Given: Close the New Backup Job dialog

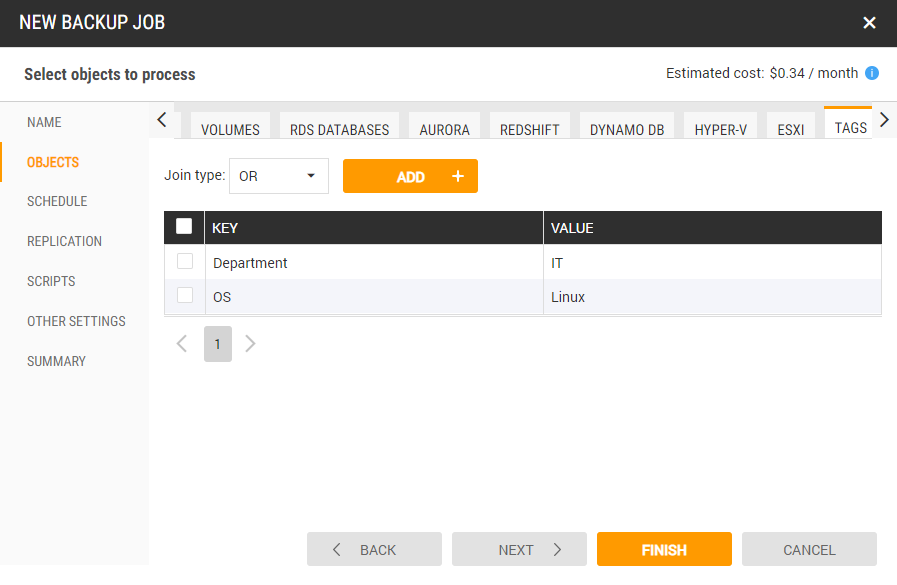Looking at the screenshot, I should [x=869, y=23].
